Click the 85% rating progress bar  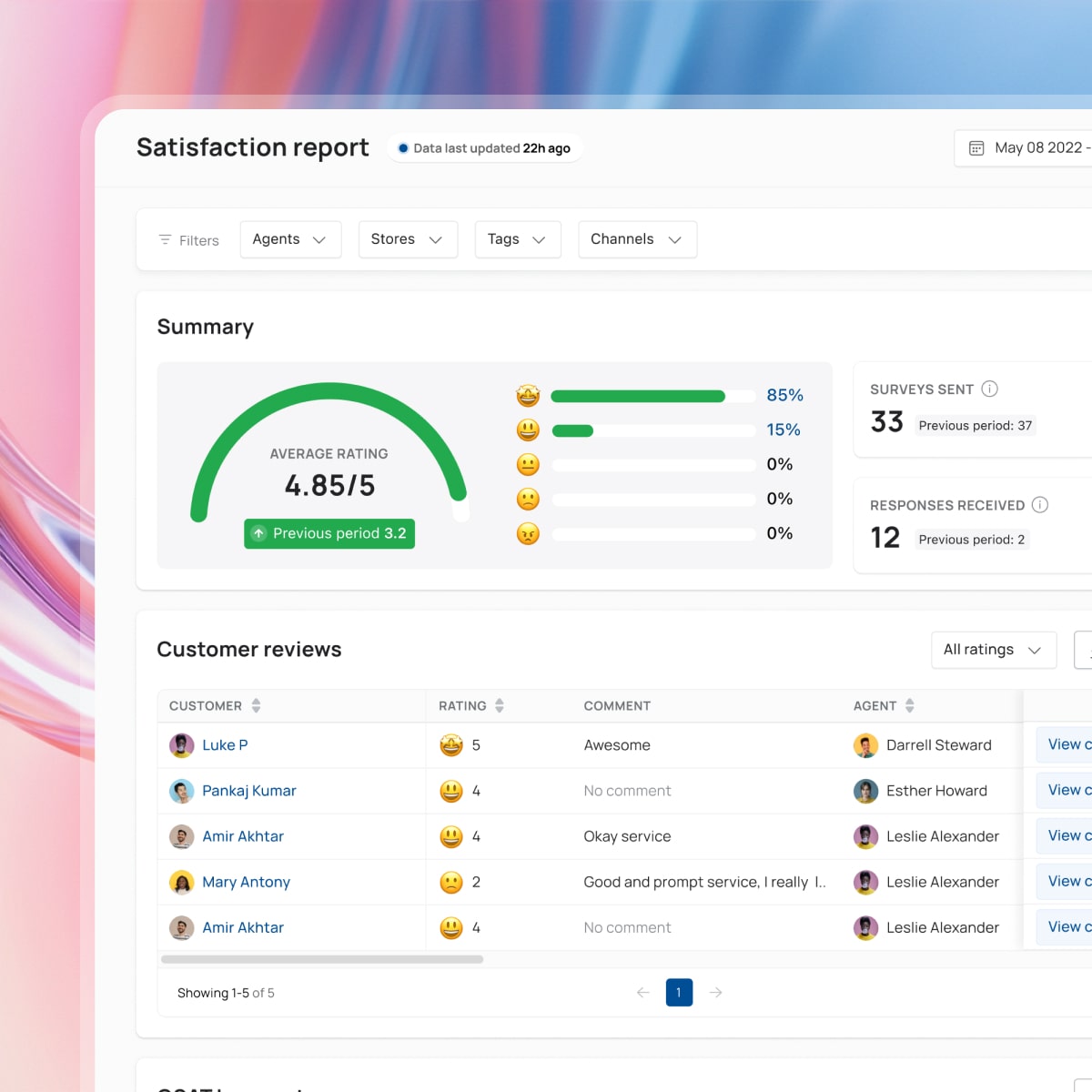(x=653, y=396)
